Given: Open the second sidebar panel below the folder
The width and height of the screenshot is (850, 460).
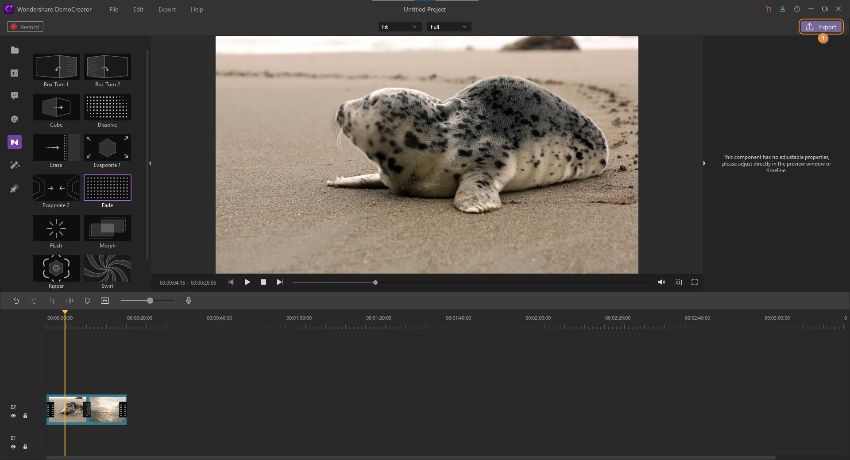Looking at the screenshot, I should (15, 73).
